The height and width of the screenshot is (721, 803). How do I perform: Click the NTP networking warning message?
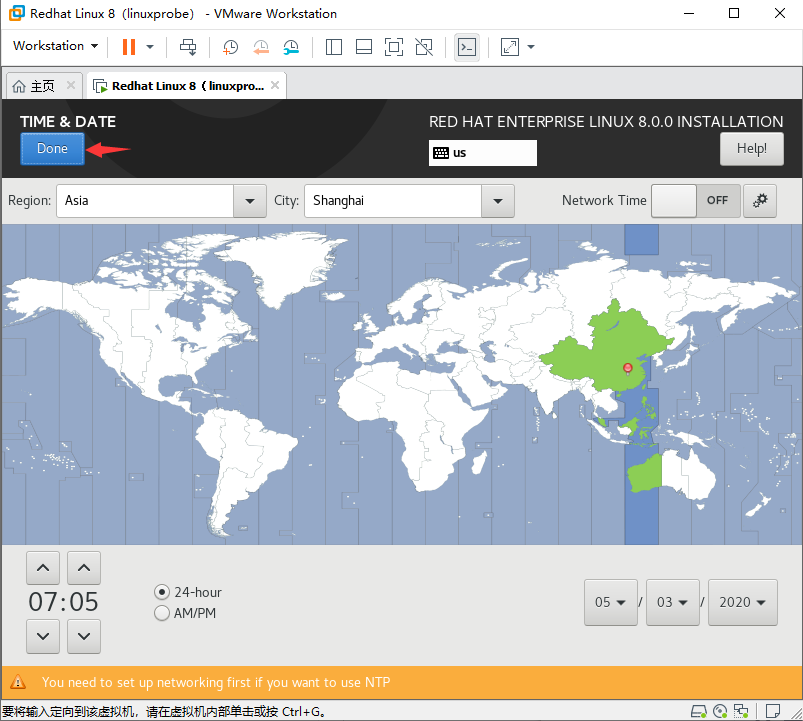pos(216,682)
